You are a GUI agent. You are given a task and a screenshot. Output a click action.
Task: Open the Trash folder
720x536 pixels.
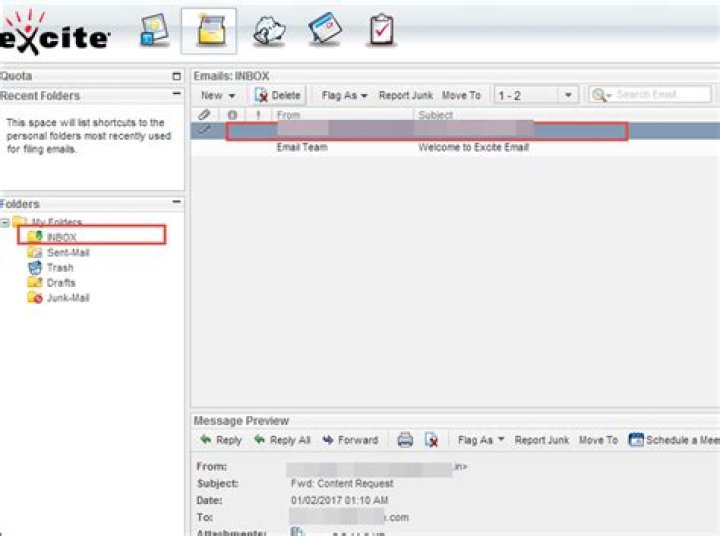pyautogui.click(x=59, y=268)
